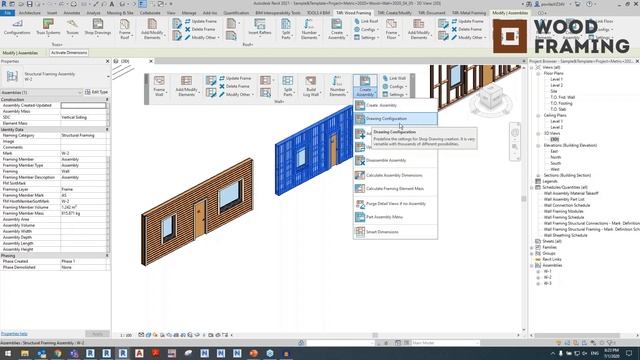This screenshot has height=360, width=640.
Task: Select the Insert Rafters tool
Action: (260, 27)
